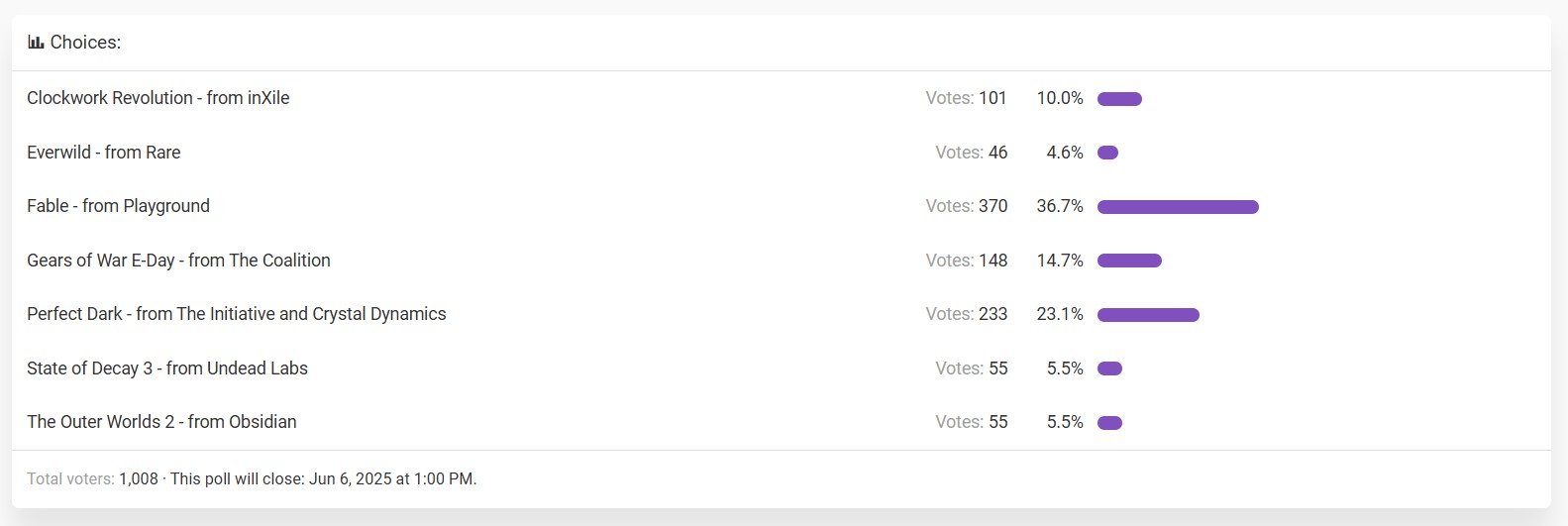Click the State of Decay 3 bar

(1109, 368)
